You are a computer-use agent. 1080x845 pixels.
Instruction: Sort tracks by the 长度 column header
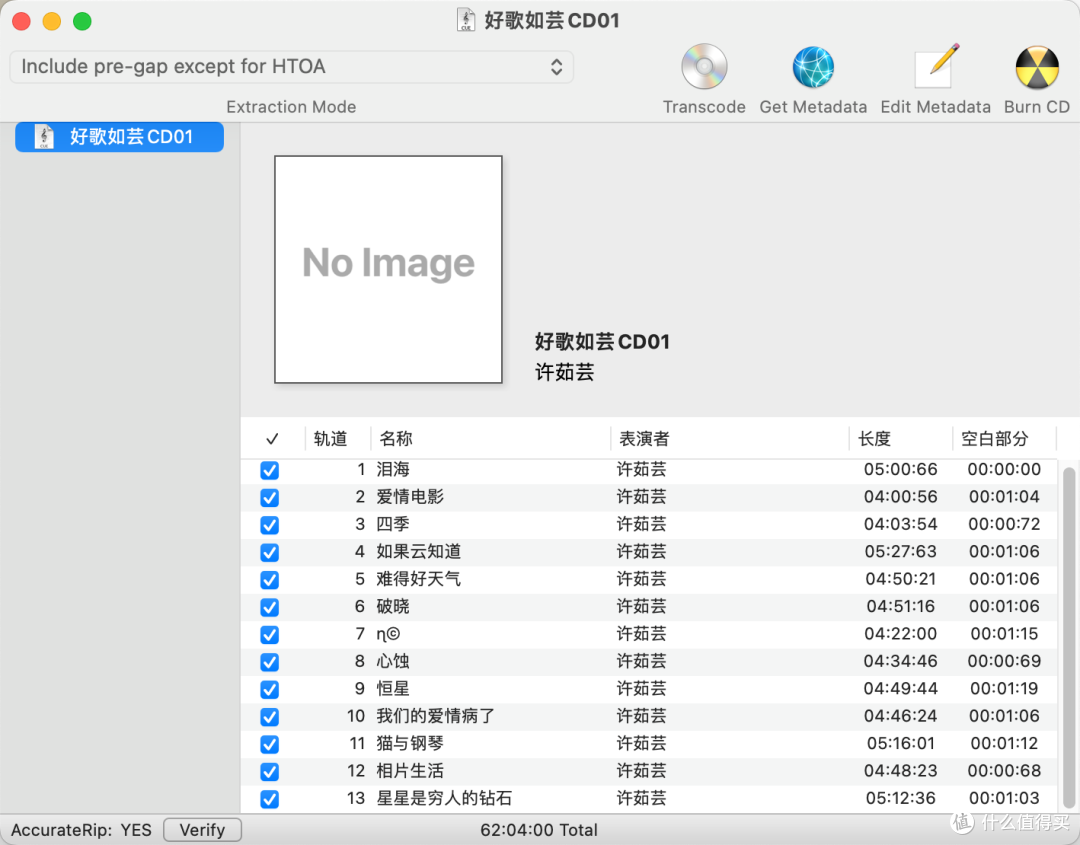click(x=874, y=439)
